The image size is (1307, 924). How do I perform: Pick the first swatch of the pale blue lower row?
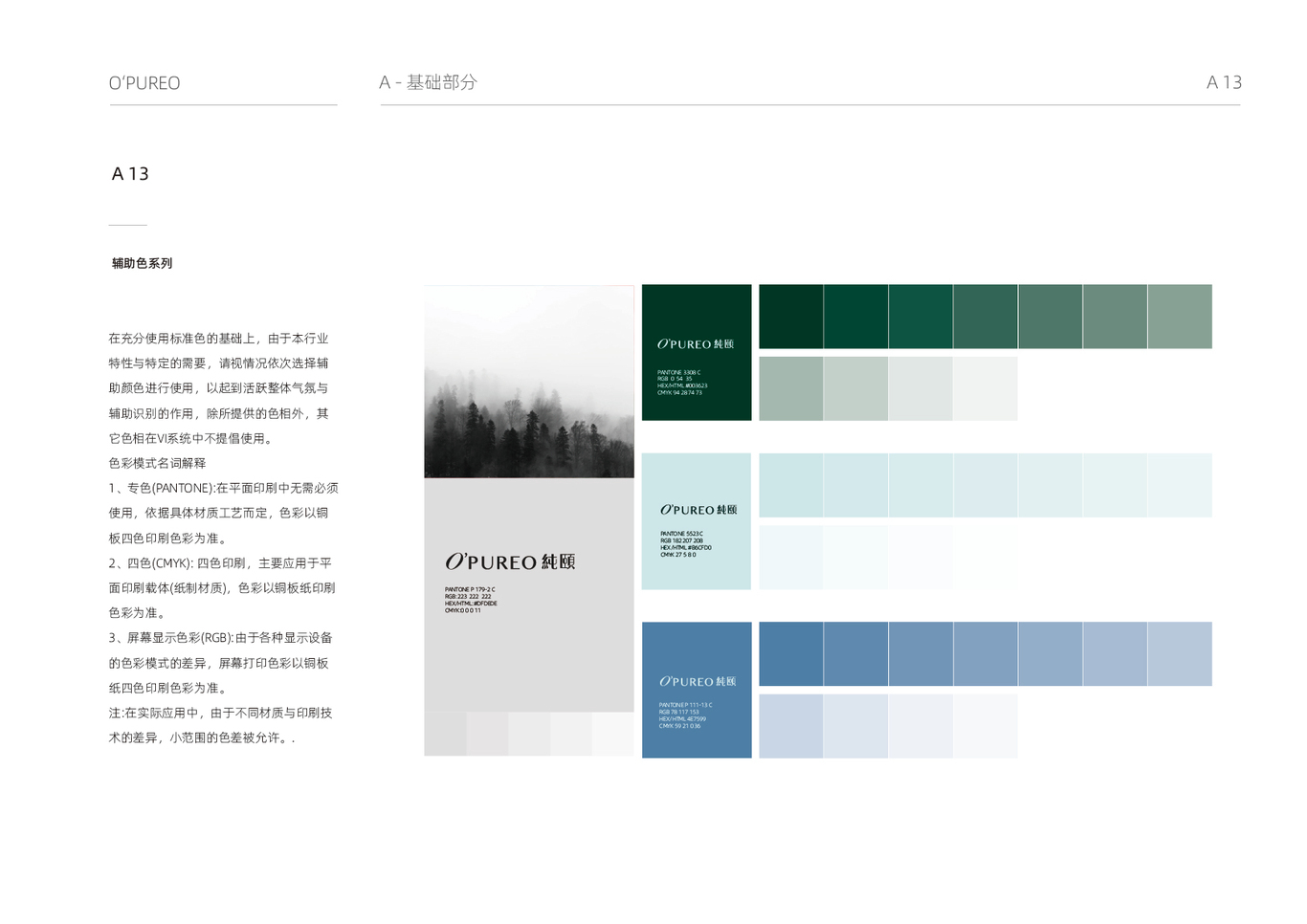pos(791,726)
